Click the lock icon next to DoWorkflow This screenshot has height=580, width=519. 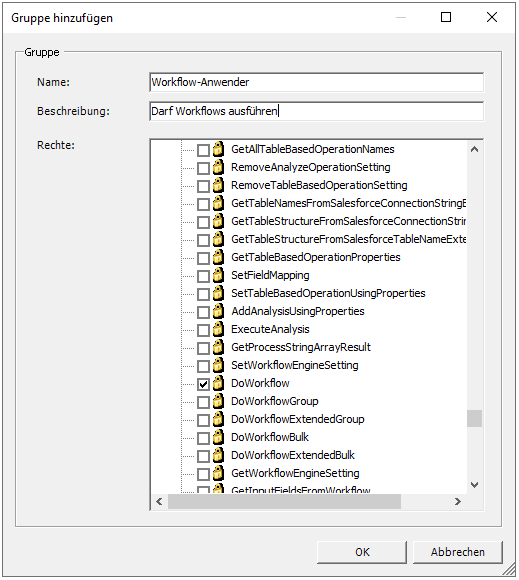pos(218,383)
